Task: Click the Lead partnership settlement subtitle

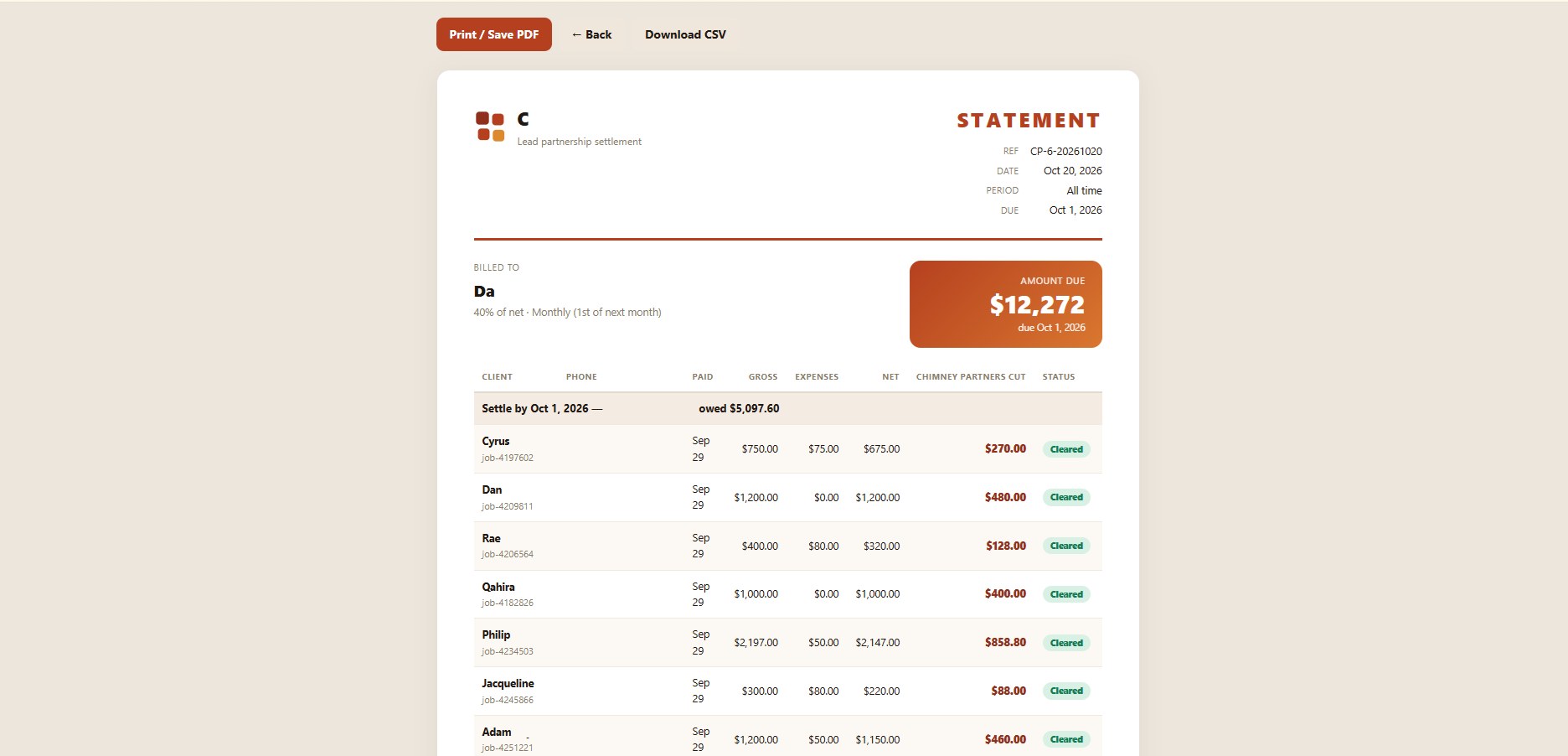Action: (x=579, y=142)
